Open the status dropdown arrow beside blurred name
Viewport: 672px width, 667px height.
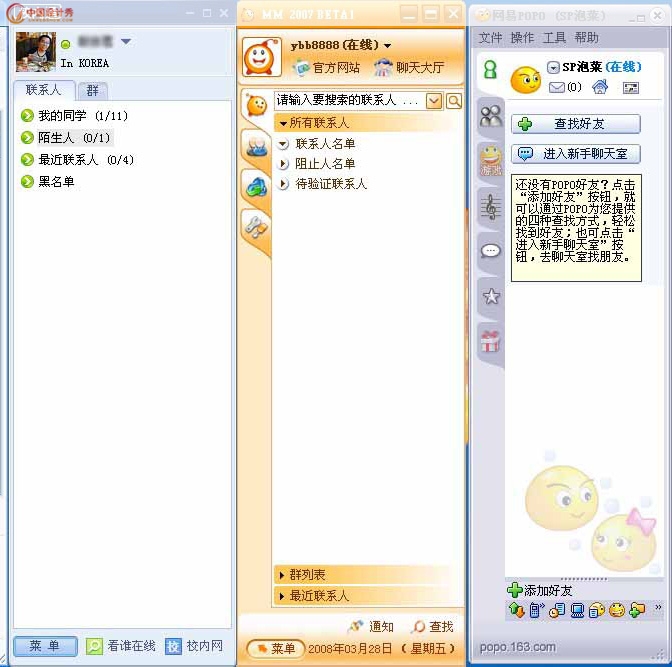[x=126, y=42]
